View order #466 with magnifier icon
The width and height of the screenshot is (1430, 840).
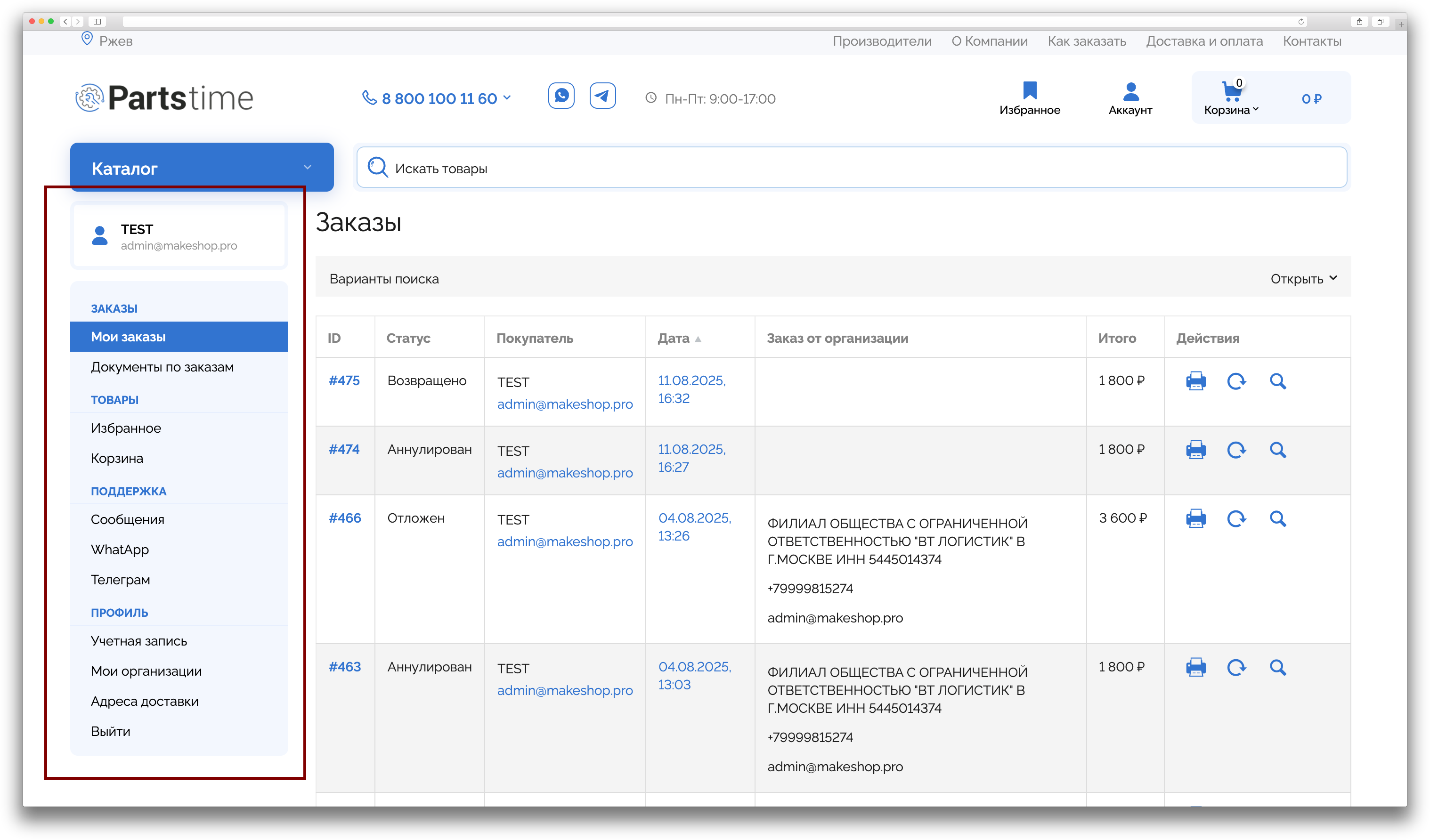(1277, 518)
